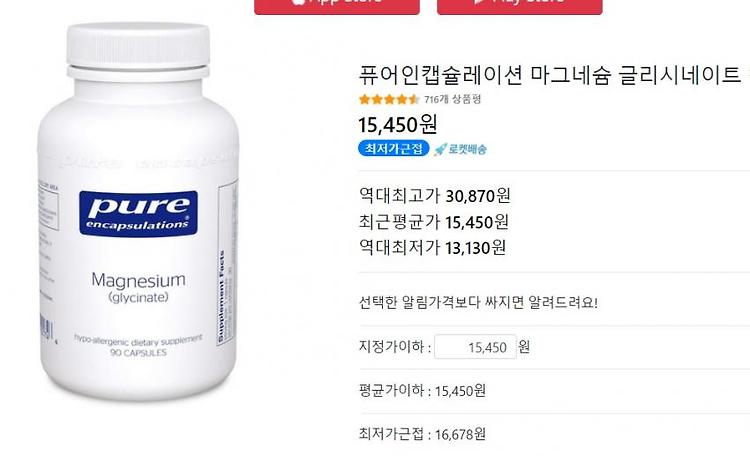Click the rocket icon beside 로켓배송
This screenshot has width=750, height=456.
(x=440, y=149)
